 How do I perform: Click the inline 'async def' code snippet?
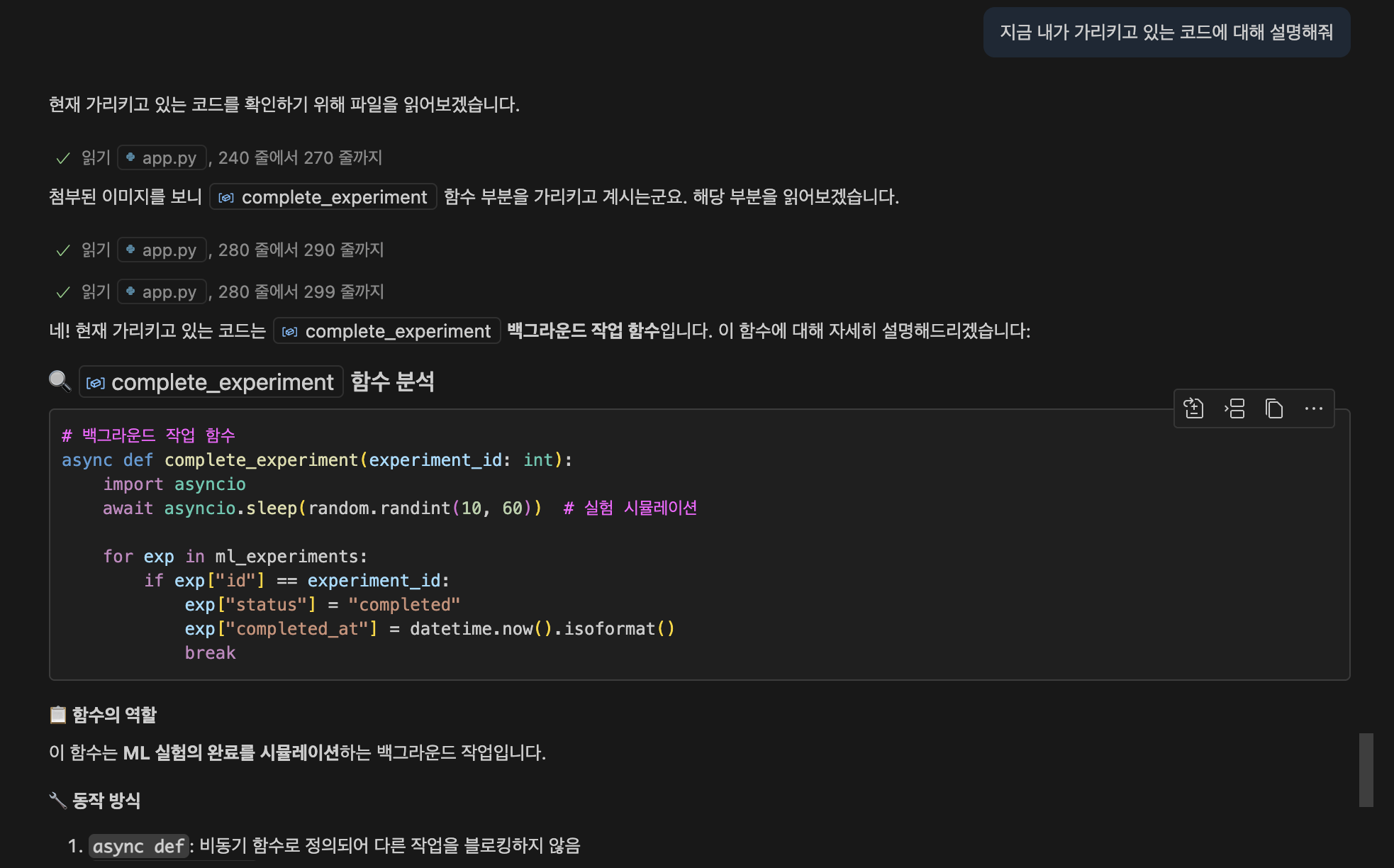(x=138, y=846)
